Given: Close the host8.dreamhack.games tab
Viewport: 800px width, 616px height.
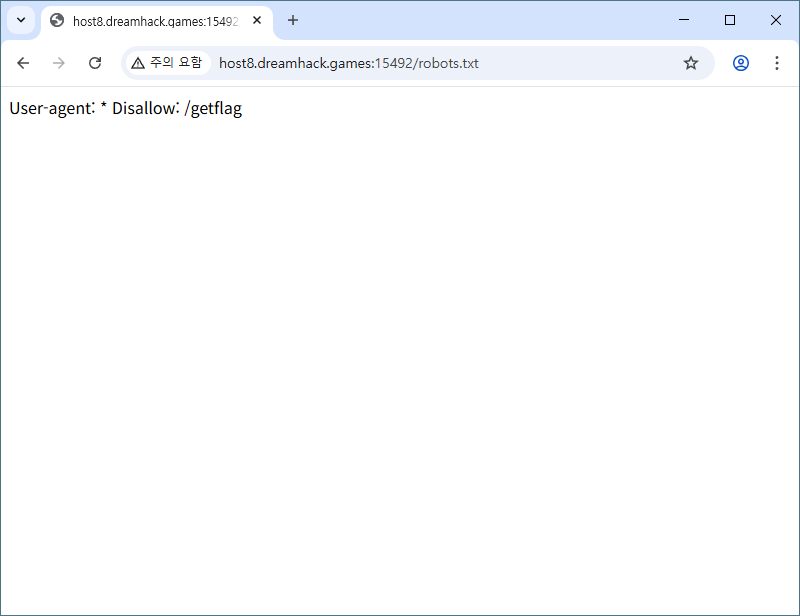Looking at the screenshot, I should [257, 20].
